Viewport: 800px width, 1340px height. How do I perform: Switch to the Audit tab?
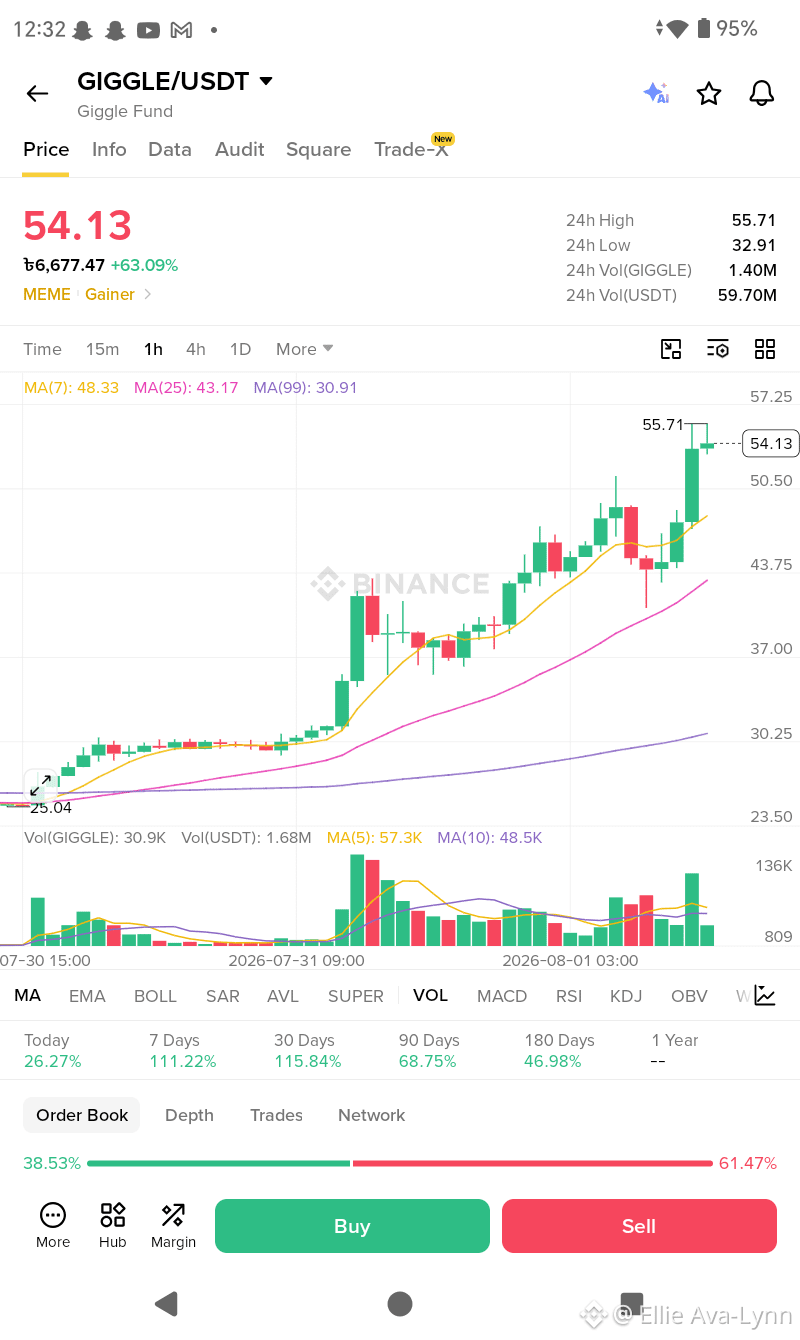coord(240,149)
